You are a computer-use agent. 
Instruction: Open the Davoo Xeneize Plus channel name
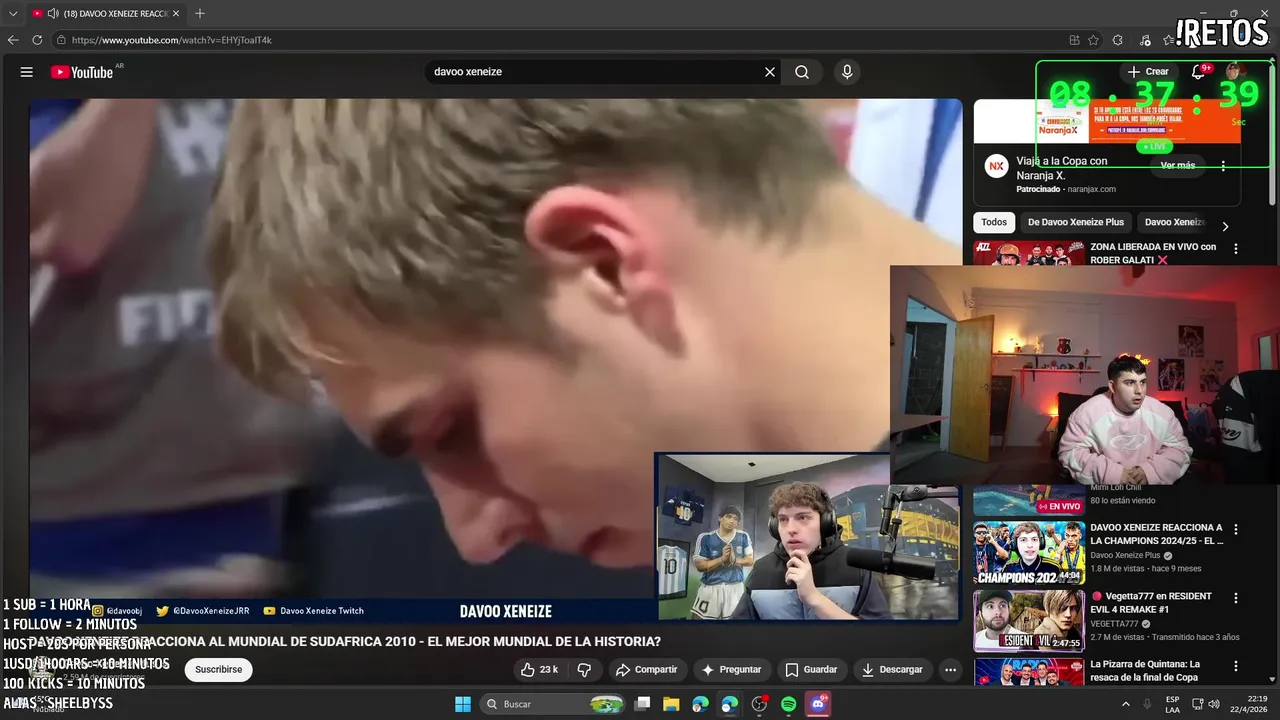pyautogui.click(x=1125, y=555)
